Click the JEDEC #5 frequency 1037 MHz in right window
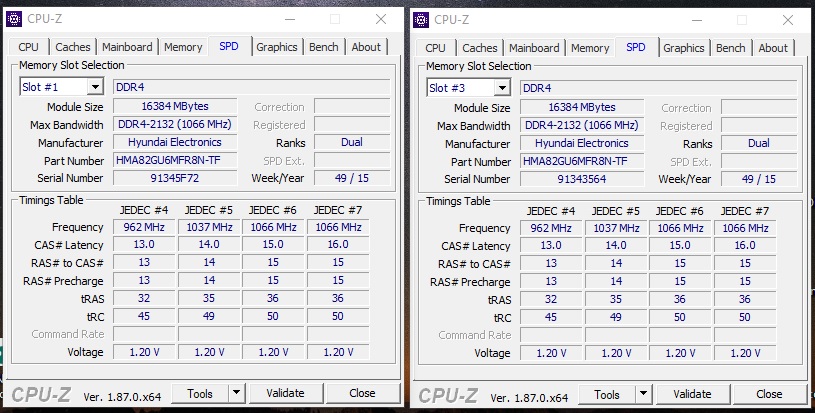Screen dimensions: 815x413 tap(616, 228)
